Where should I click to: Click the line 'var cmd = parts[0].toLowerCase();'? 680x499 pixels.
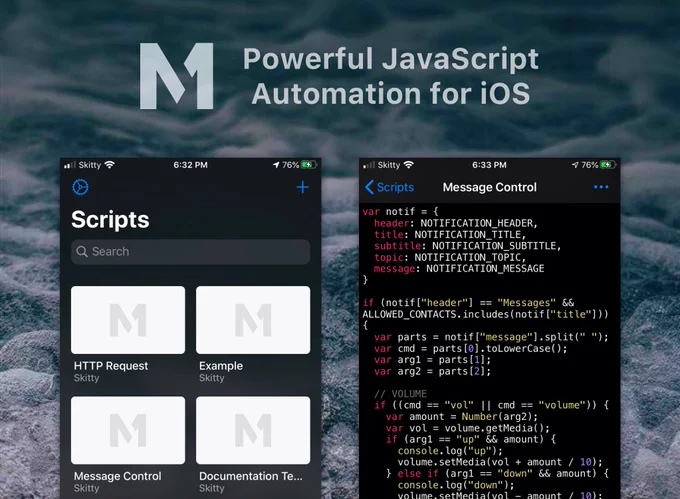tap(471, 349)
